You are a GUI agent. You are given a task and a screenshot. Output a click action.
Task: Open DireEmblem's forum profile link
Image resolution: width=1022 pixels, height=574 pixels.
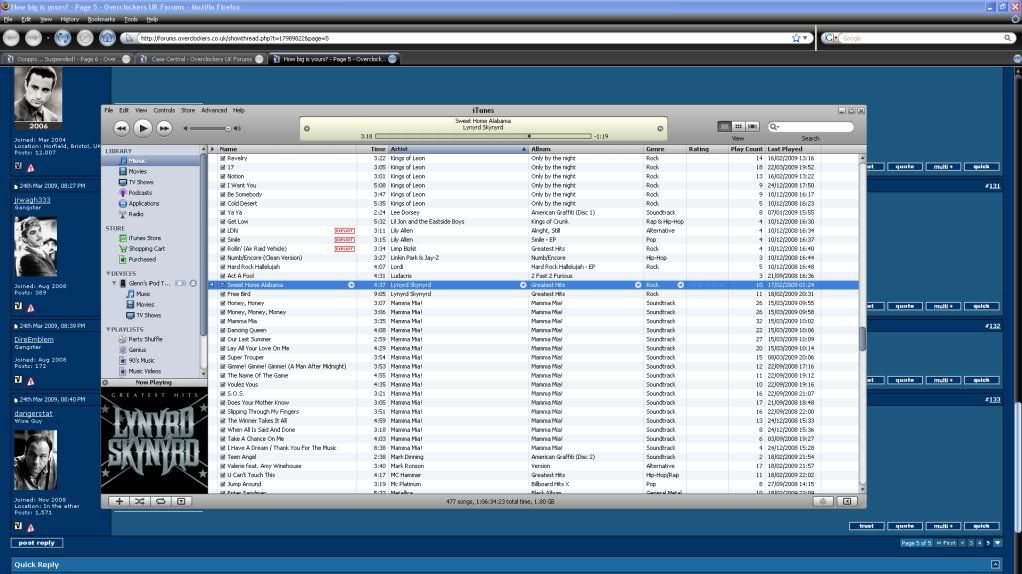[34, 339]
